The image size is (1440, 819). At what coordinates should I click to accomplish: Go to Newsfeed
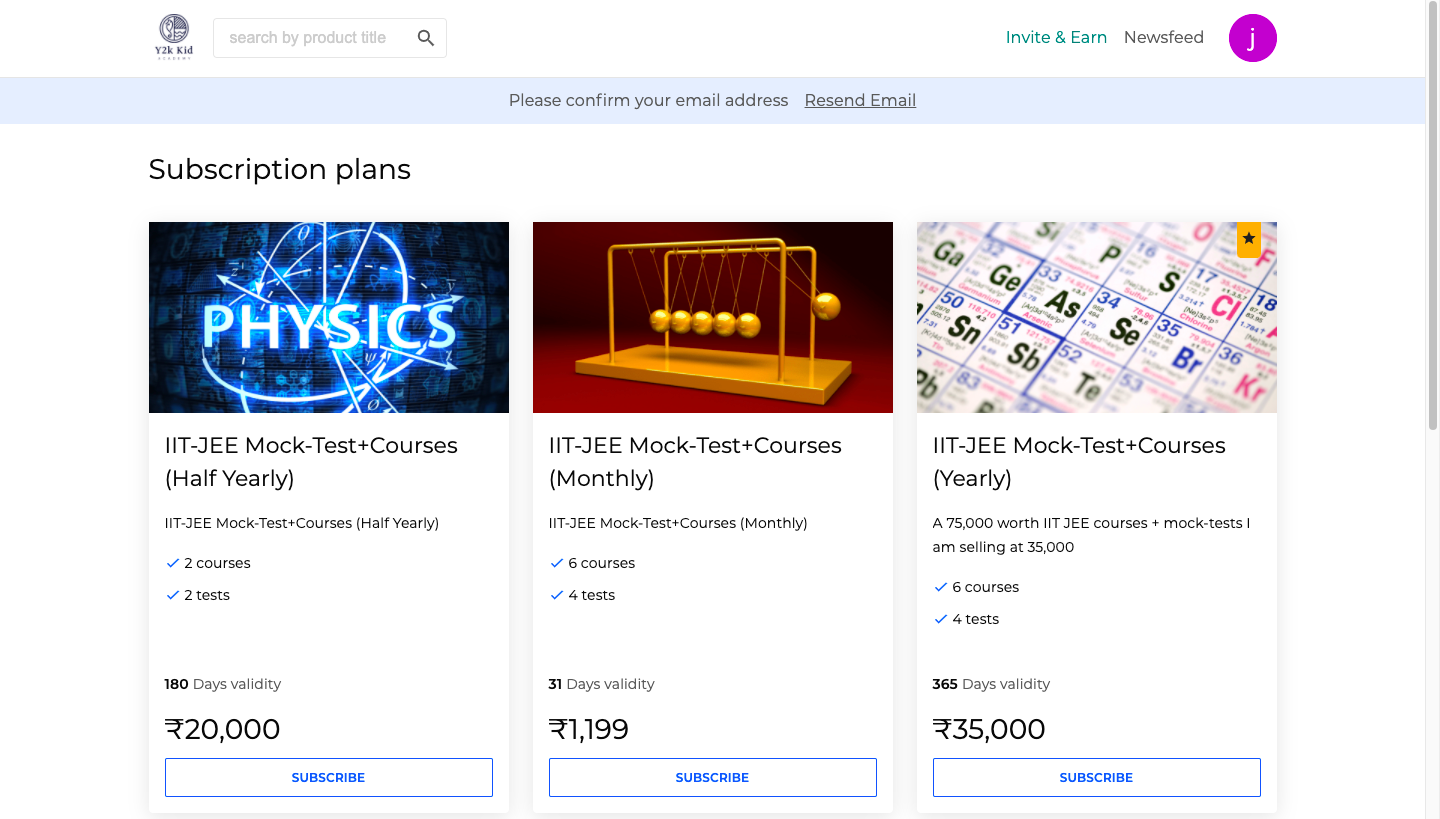pos(1163,38)
